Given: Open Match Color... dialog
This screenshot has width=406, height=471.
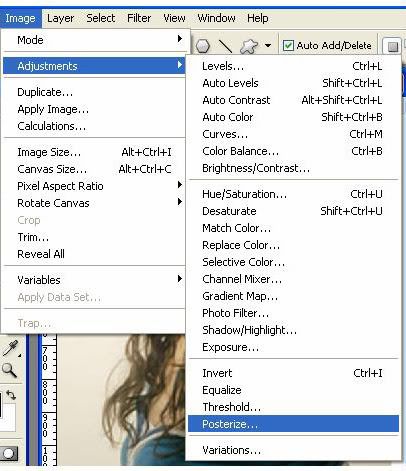Looking at the screenshot, I should point(293,228).
